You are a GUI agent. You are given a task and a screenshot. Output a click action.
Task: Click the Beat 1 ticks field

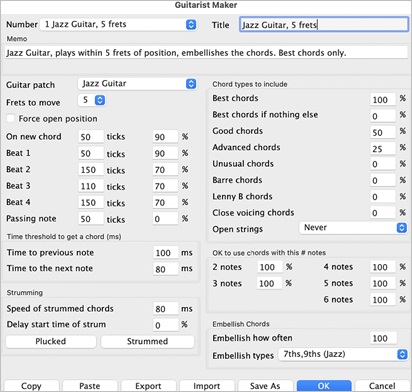click(91, 153)
